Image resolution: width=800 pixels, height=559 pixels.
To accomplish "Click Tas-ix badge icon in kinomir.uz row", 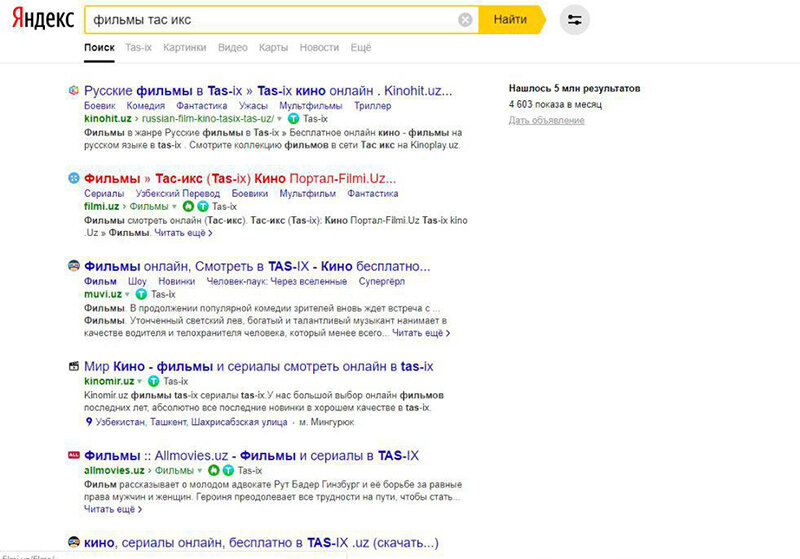I will click(x=154, y=381).
